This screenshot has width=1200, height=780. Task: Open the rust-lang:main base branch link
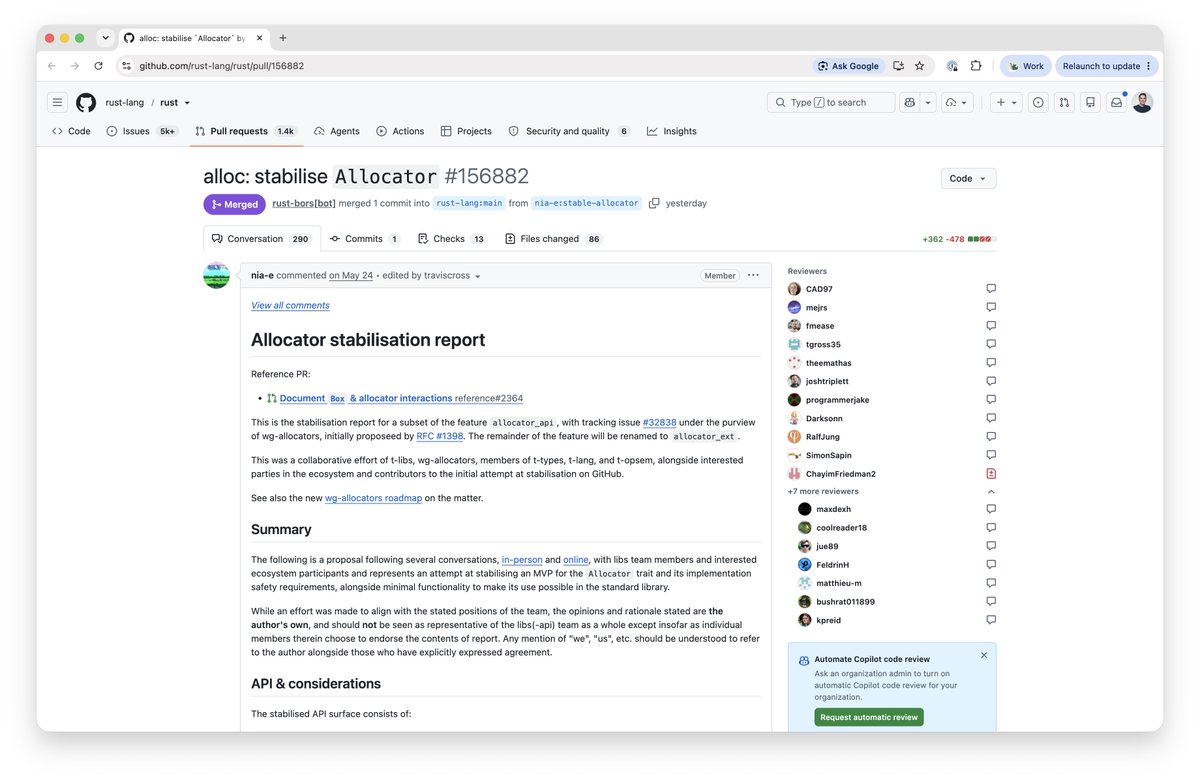click(x=470, y=203)
